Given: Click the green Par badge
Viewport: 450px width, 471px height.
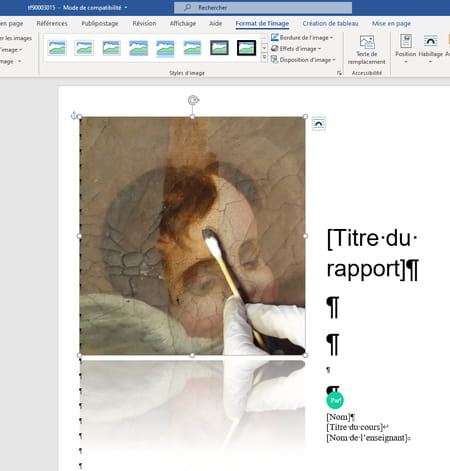Looking at the screenshot, I should pyautogui.click(x=335, y=400).
